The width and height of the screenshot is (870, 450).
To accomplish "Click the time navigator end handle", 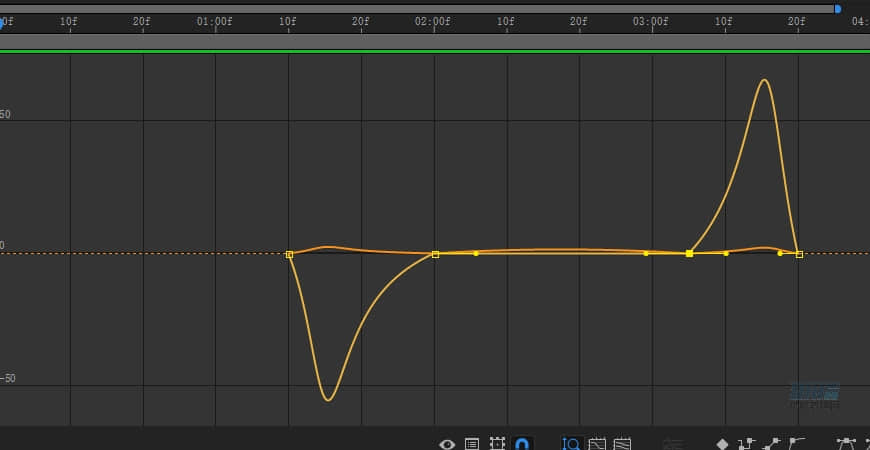I will [x=837, y=9].
